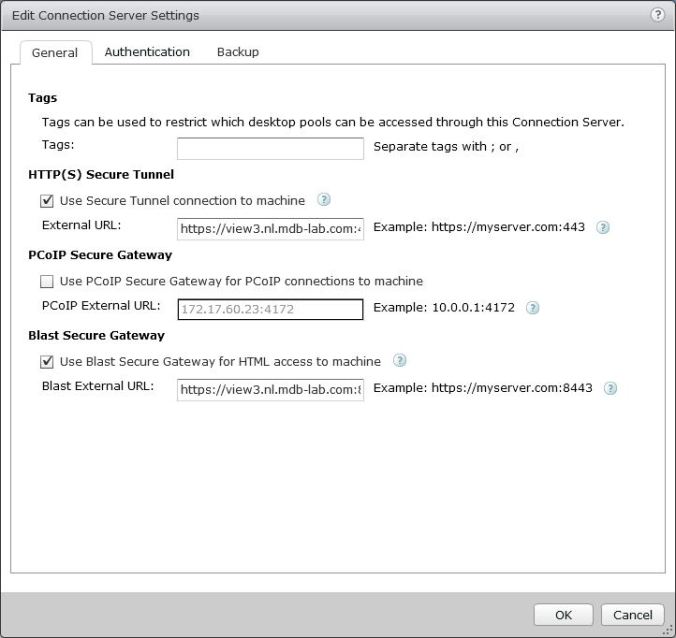Click help icon beside the 10.0.0.1:4172 example

tap(532, 308)
